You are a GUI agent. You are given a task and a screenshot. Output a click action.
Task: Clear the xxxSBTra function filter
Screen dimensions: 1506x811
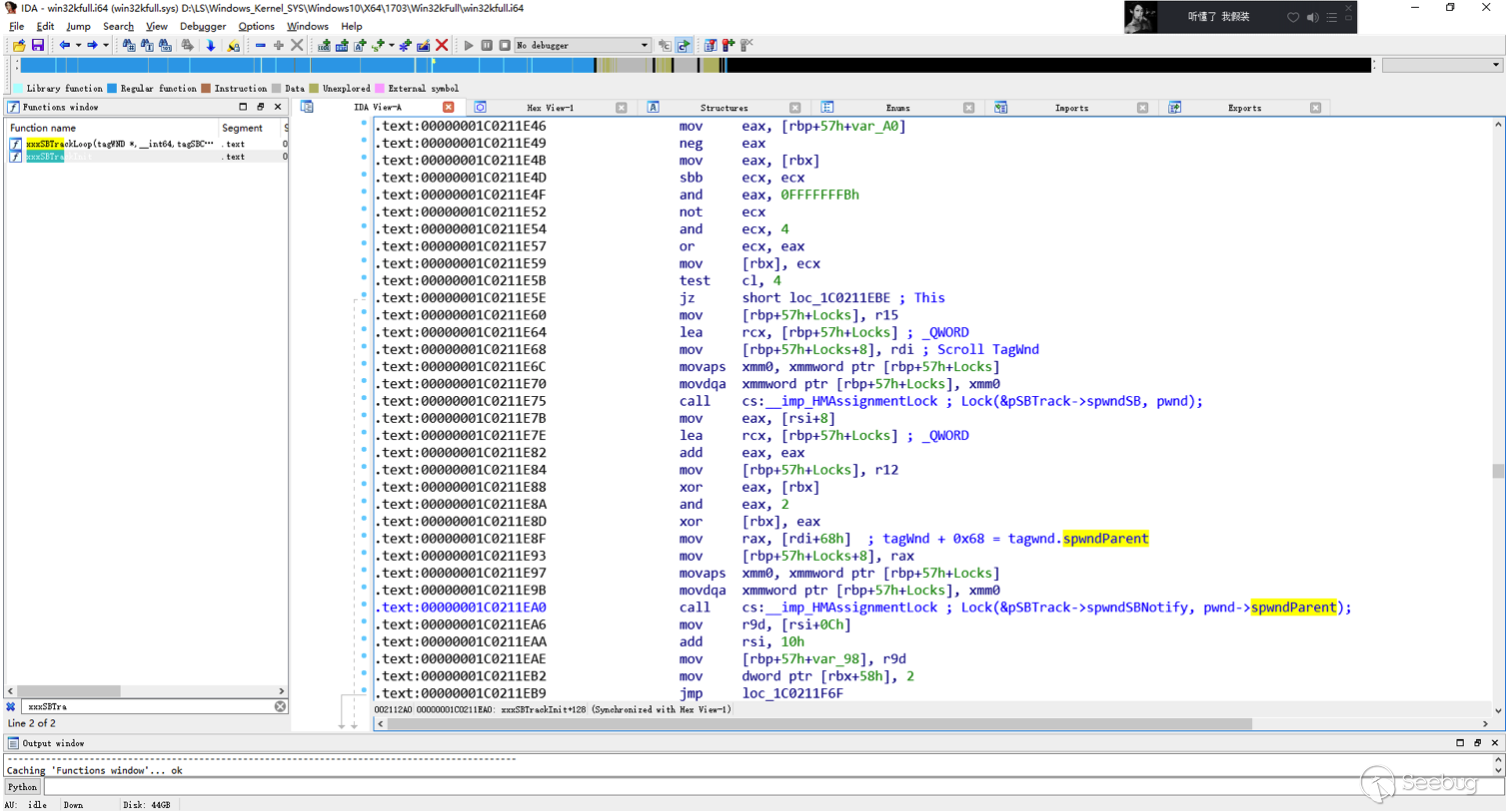coord(281,706)
